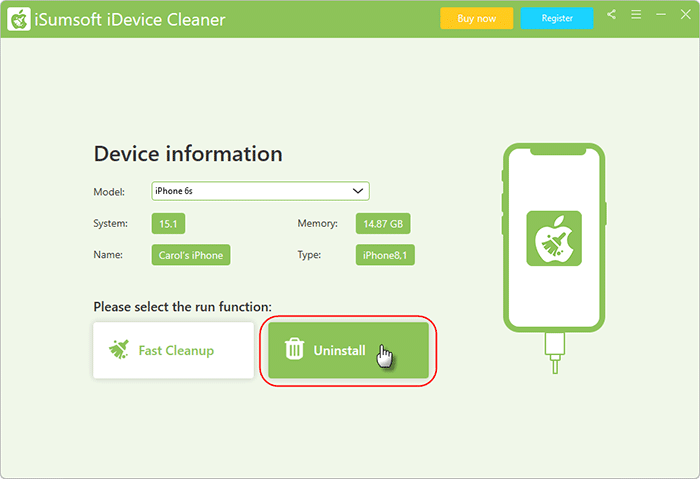Click the System value 15.1
This screenshot has width=700, height=479.
pyautogui.click(x=168, y=224)
